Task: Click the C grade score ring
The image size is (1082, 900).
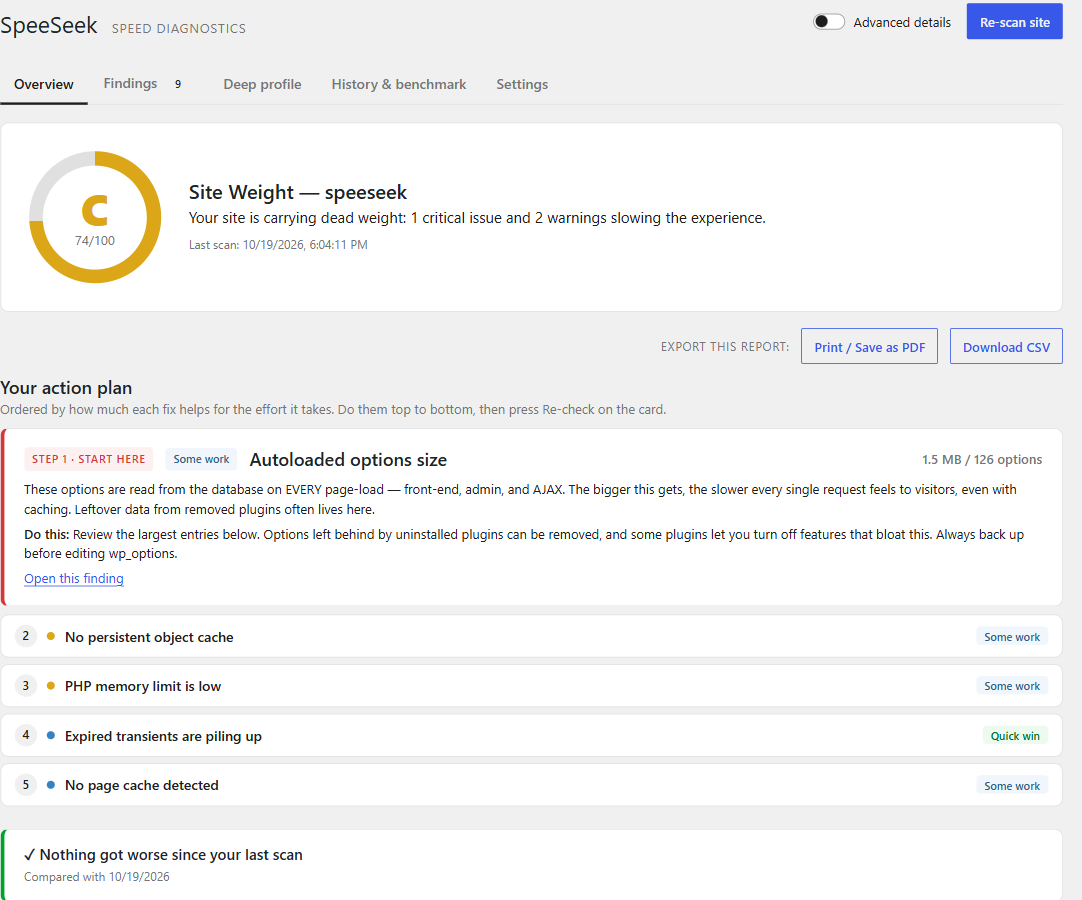Action: point(95,217)
